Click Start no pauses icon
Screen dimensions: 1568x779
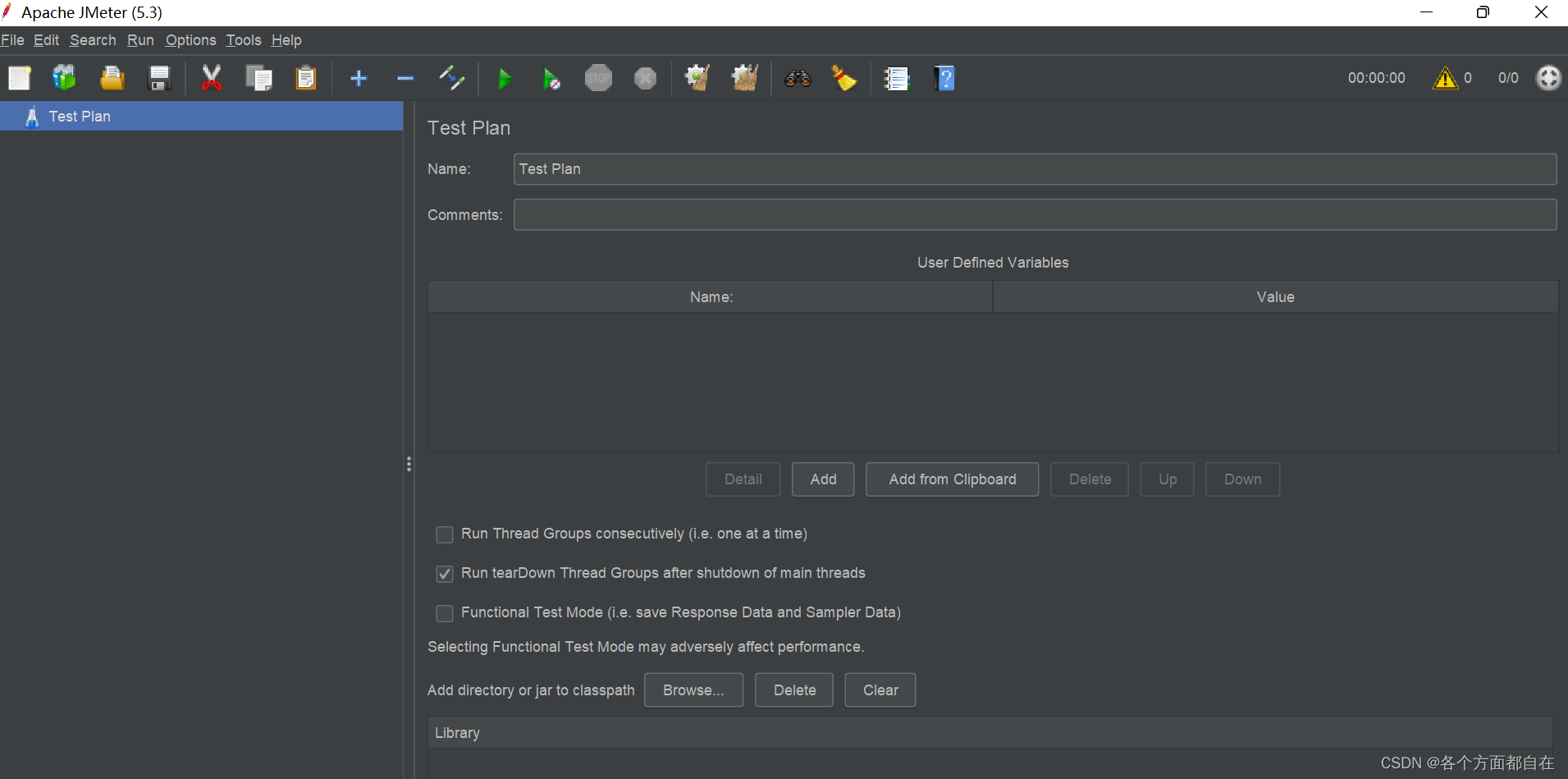tap(551, 79)
